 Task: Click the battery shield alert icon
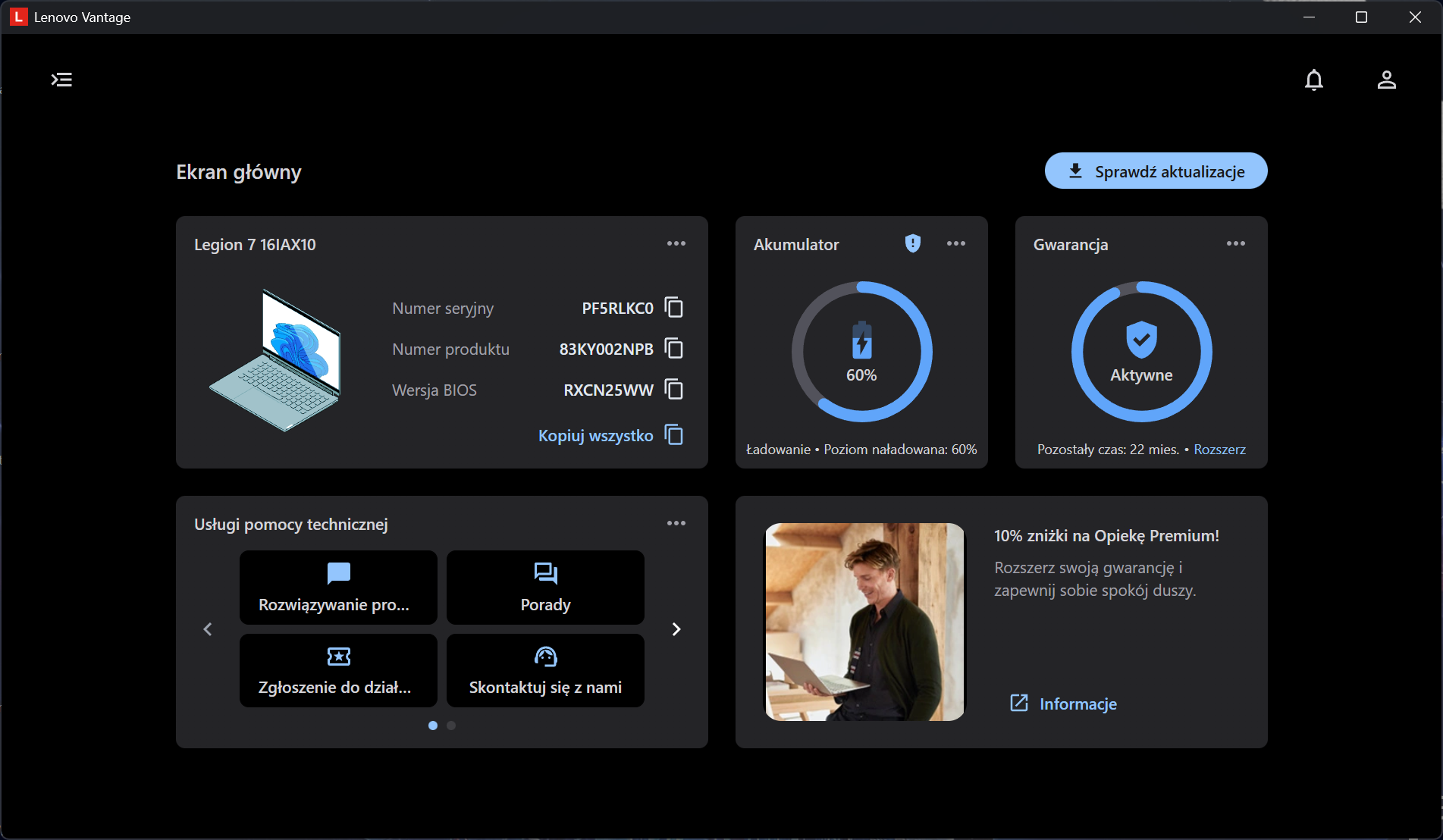[x=912, y=243]
